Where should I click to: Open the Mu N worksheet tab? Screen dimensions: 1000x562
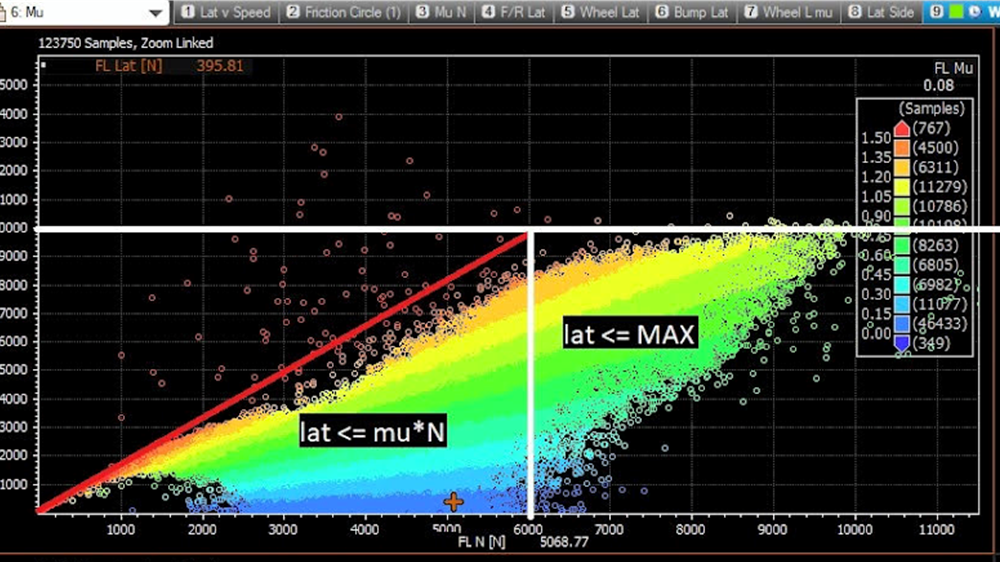(441, 12)
